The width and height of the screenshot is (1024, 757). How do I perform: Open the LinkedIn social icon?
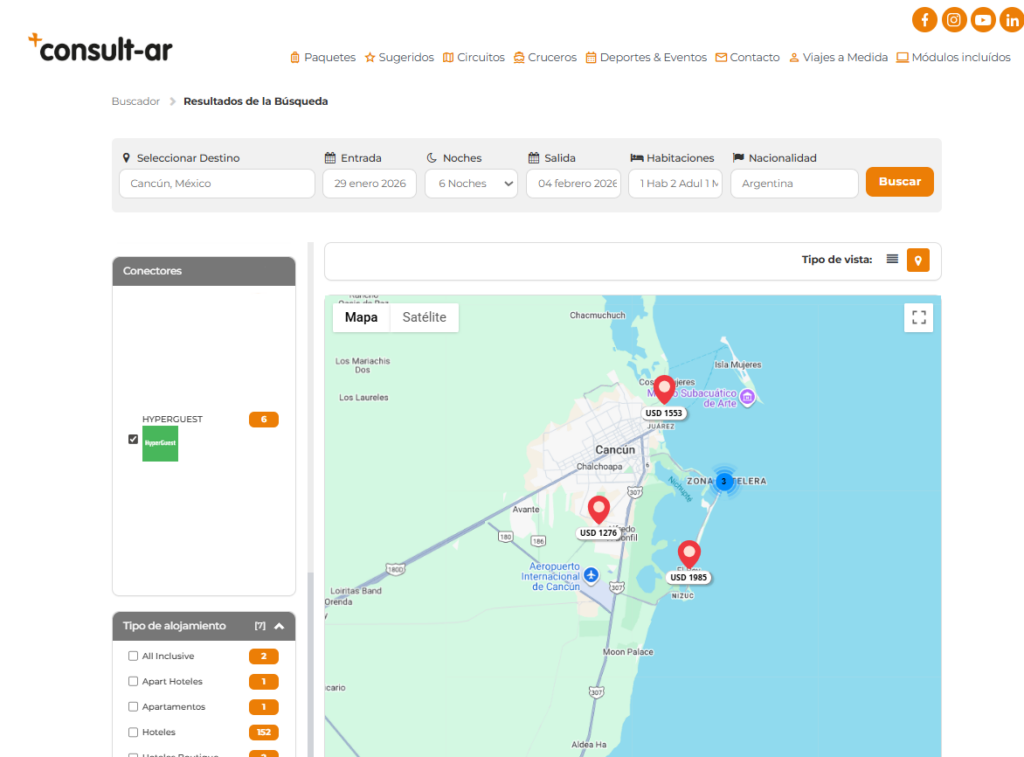tap(1011, 19)
